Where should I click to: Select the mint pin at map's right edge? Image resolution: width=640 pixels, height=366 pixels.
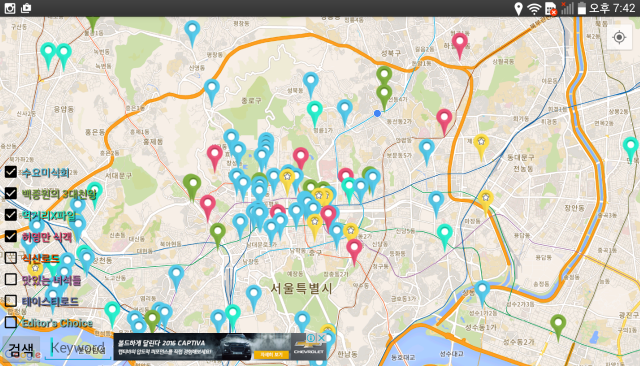[x=631, y=149]
